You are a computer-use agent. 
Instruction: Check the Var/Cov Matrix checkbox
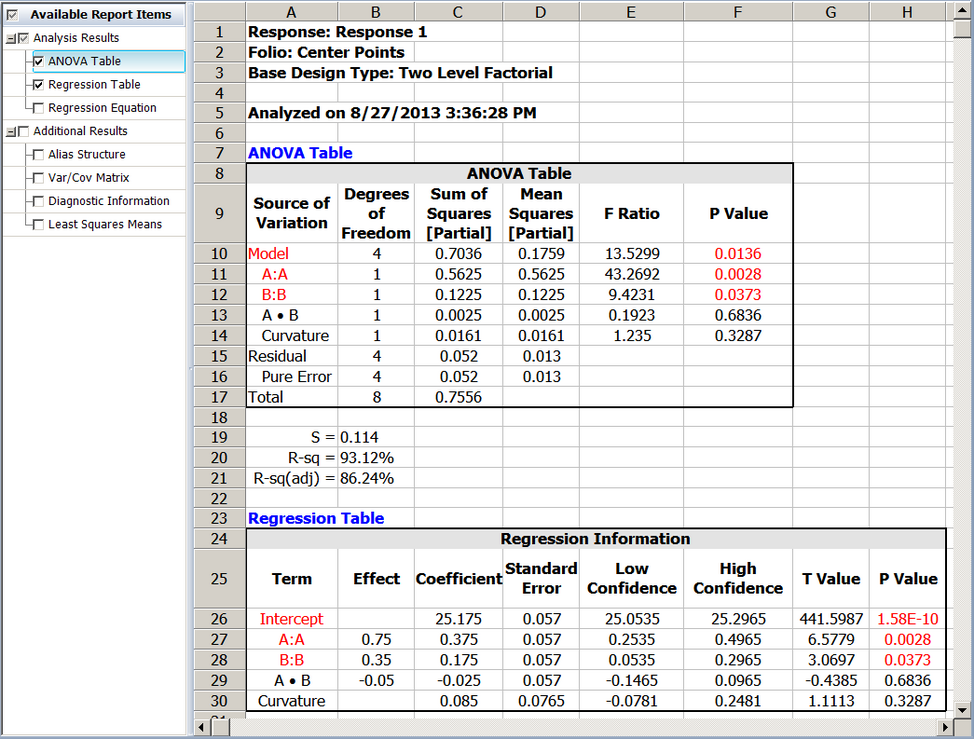(x=39, y=178)
